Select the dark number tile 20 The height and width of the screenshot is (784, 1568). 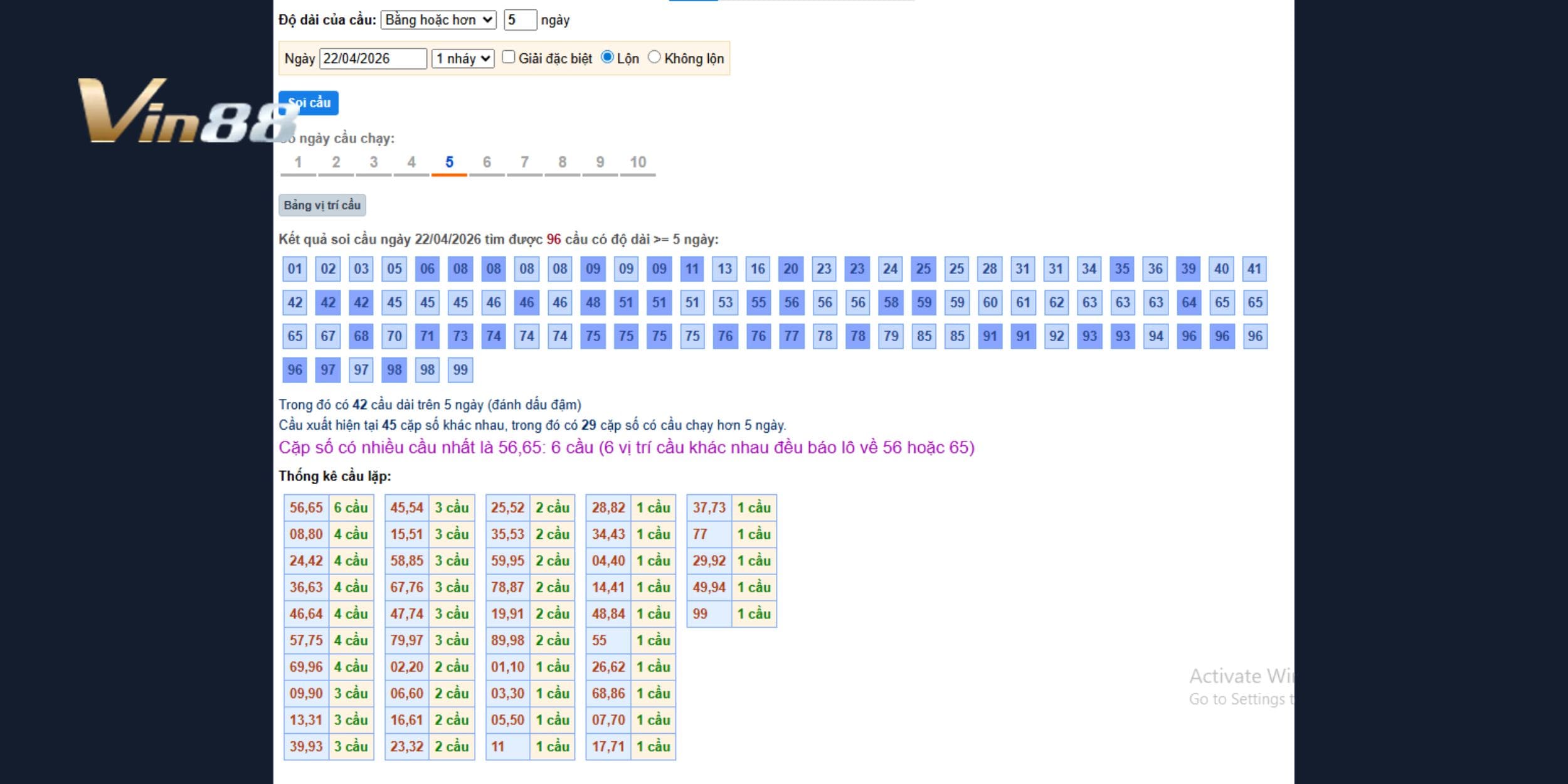(x=791, y=269)
